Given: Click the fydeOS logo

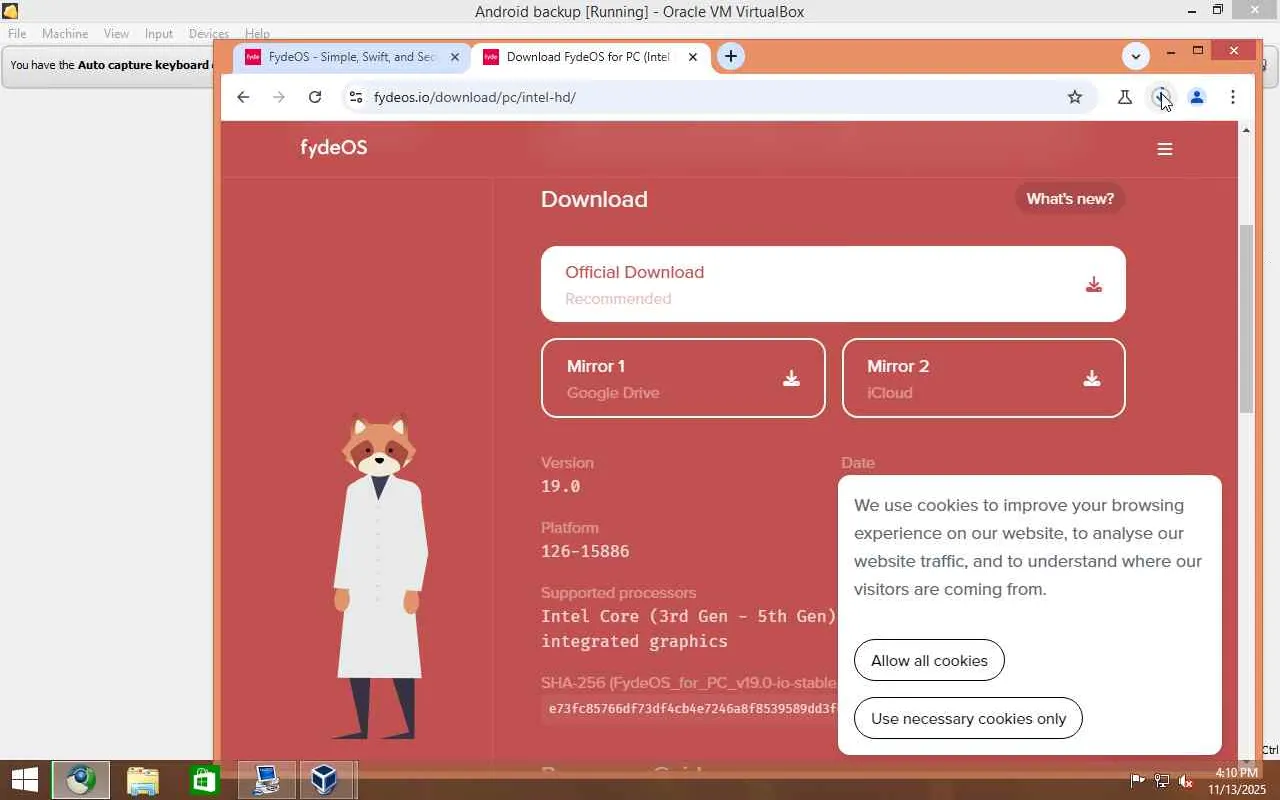Looking at the screenshot, I should pos(334,148).
